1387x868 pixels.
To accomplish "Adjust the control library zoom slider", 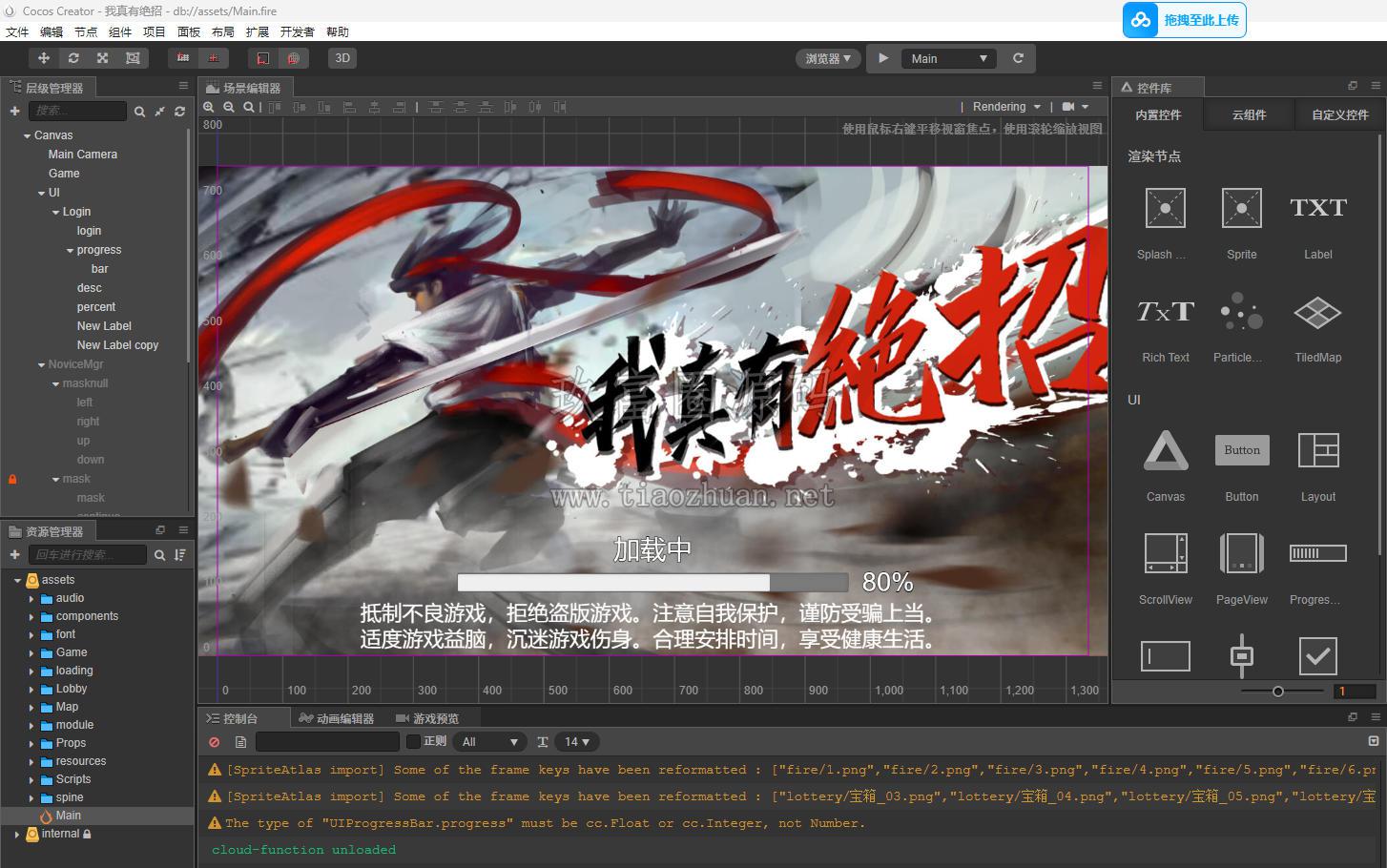I will [x=1278, y=692].
